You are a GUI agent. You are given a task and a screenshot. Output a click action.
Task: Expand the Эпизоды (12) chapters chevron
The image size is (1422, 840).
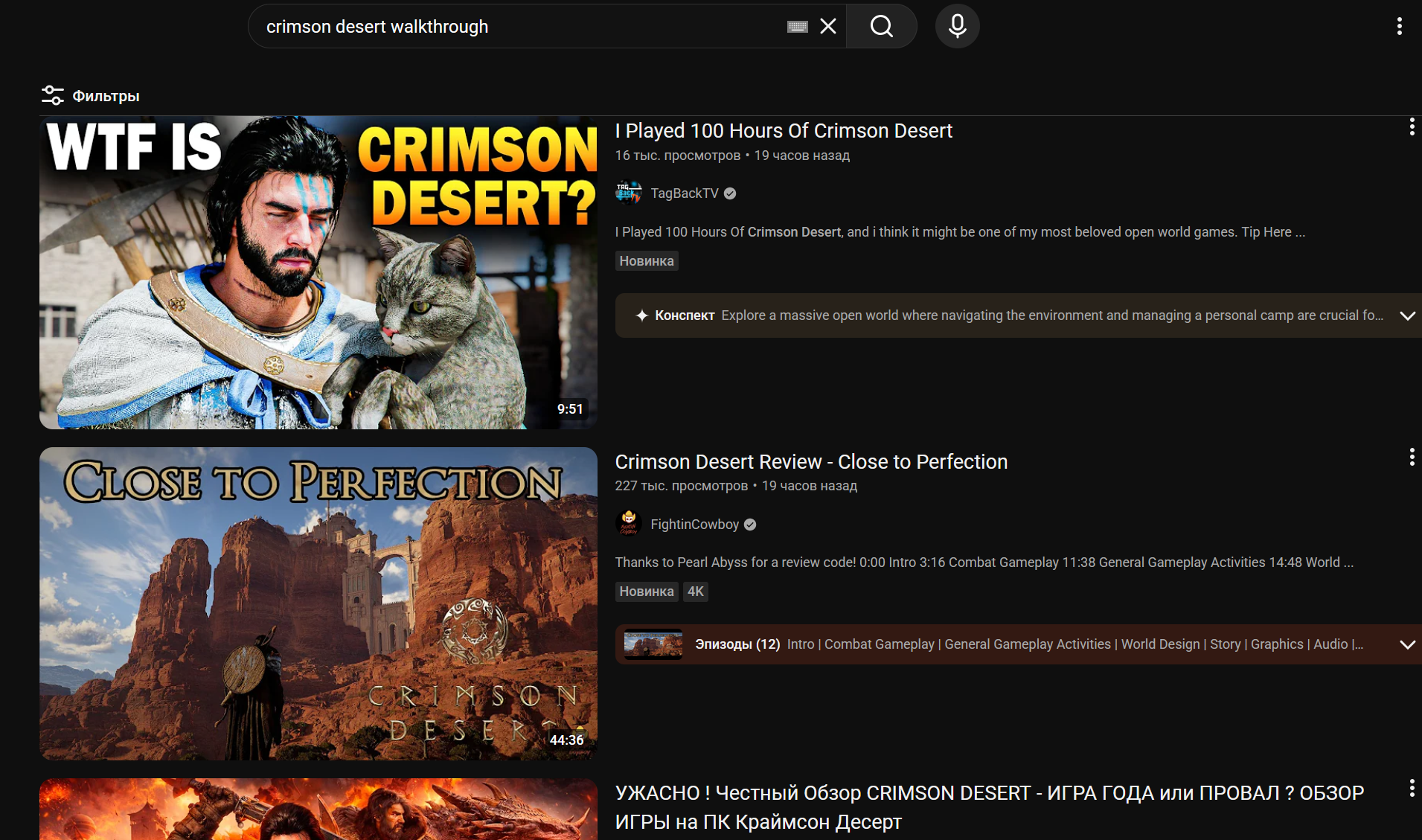tap(1407, 644)
